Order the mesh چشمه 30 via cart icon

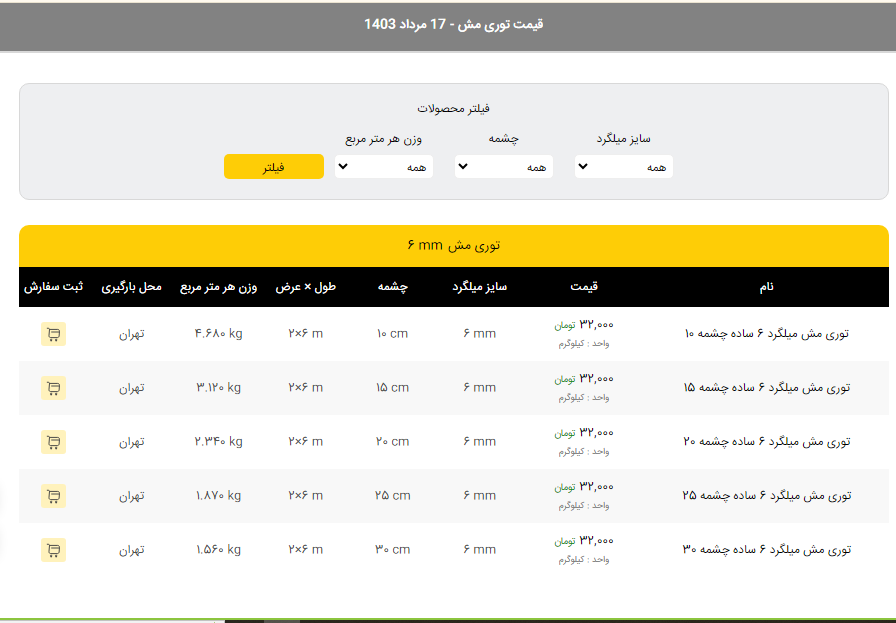[53, 550]
